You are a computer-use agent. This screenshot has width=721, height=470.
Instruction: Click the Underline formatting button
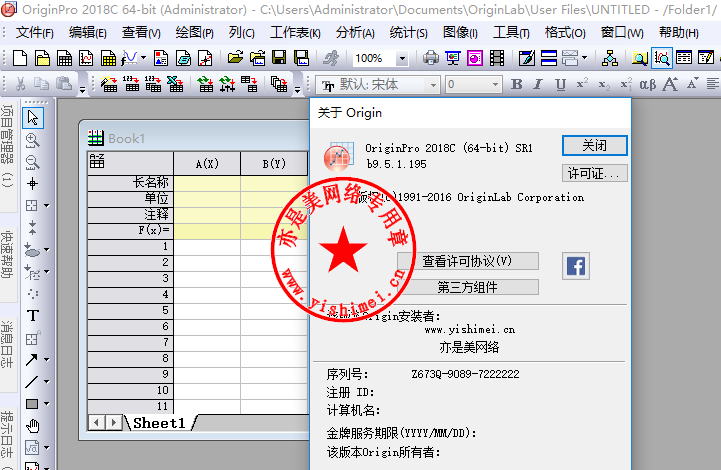click(x=560, y=84)
